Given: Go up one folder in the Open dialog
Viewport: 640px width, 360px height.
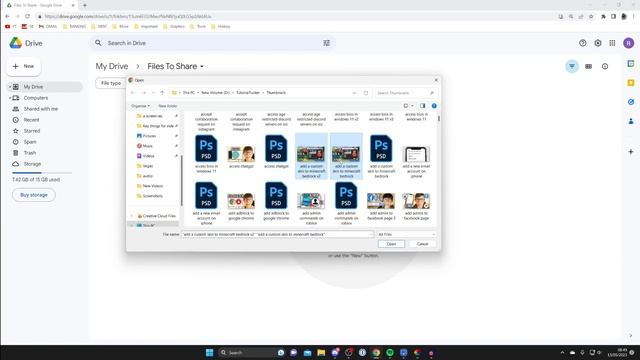Looking at the screenshot, I should click(162, 93).
